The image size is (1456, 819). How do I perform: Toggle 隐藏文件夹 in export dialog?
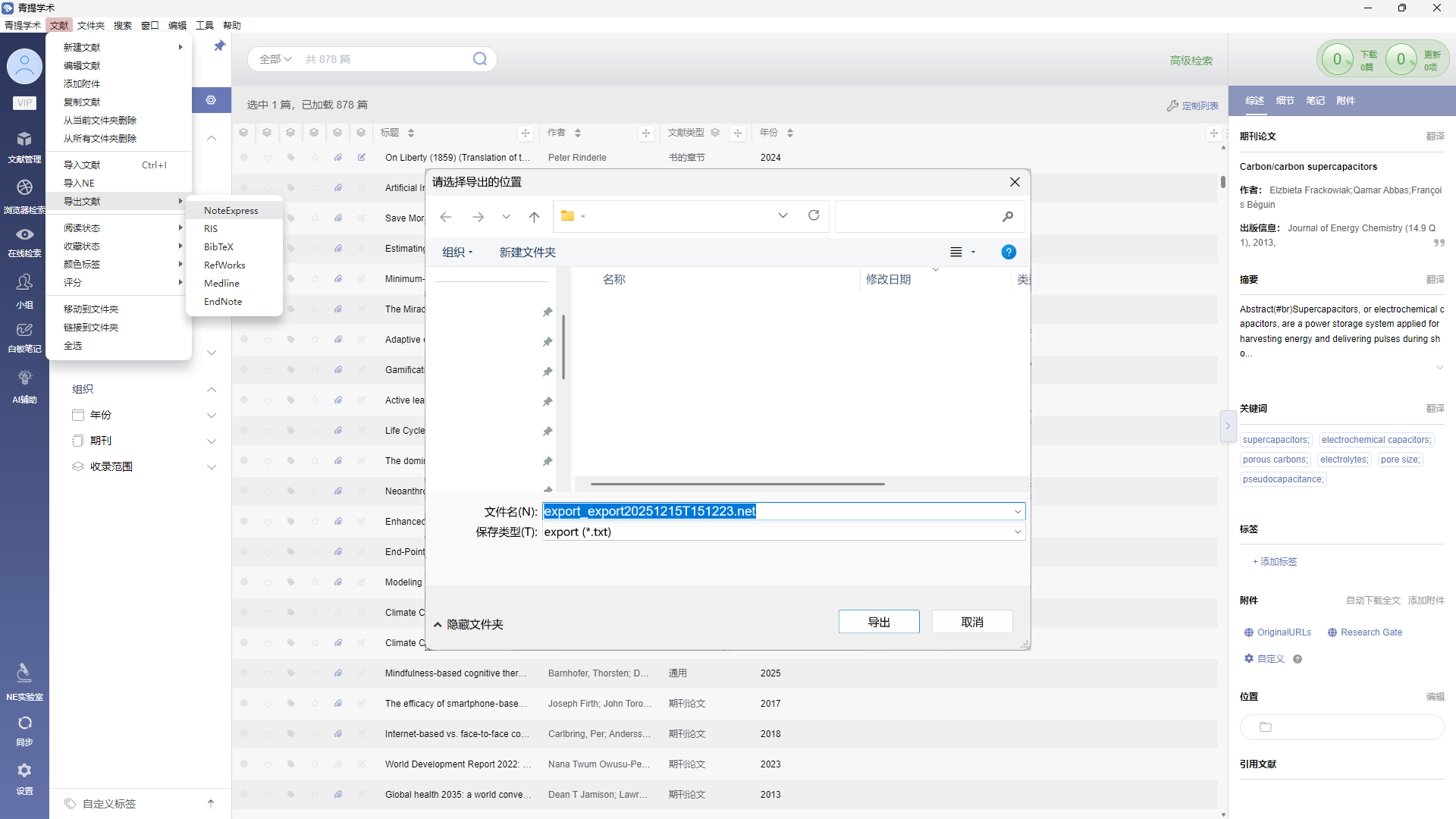[468, 624]
